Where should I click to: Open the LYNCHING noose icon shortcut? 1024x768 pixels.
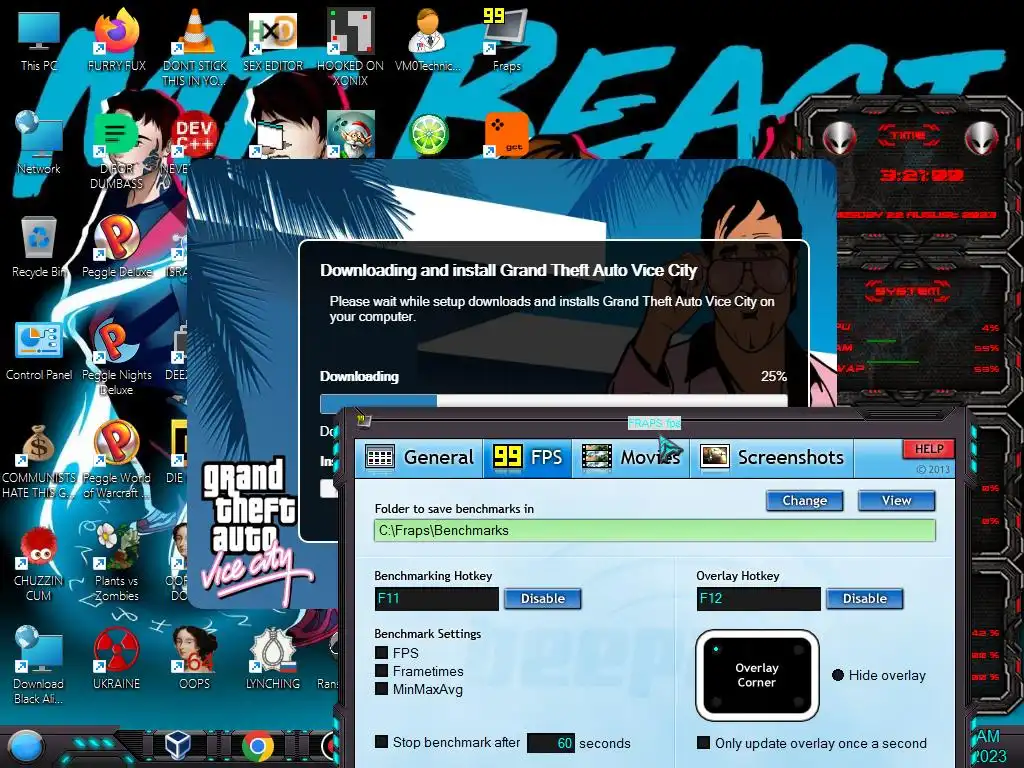tap(272, 660)
